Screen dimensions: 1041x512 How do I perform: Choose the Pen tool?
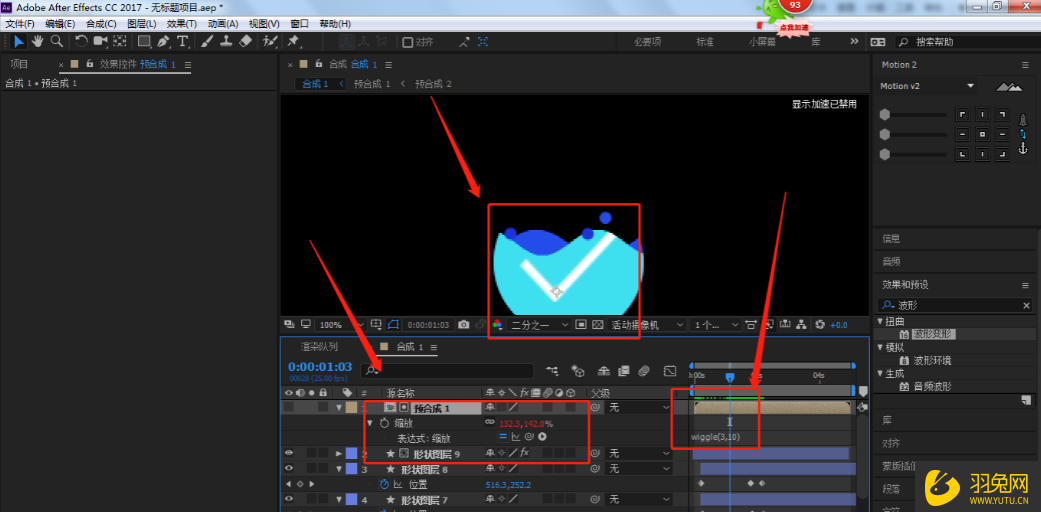[163, 41]
